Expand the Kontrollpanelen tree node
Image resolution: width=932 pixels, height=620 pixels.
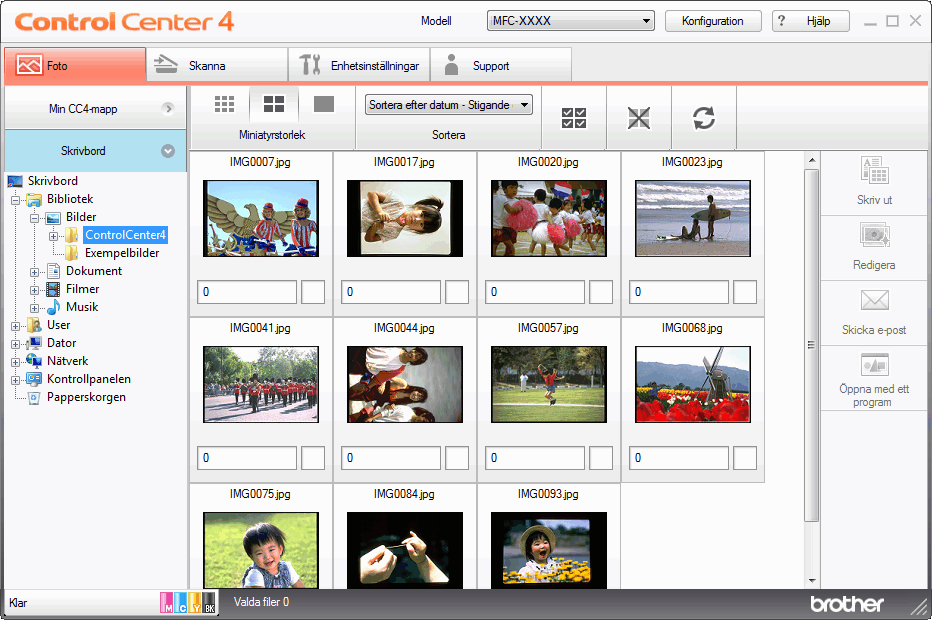click(x=15, y=380)
